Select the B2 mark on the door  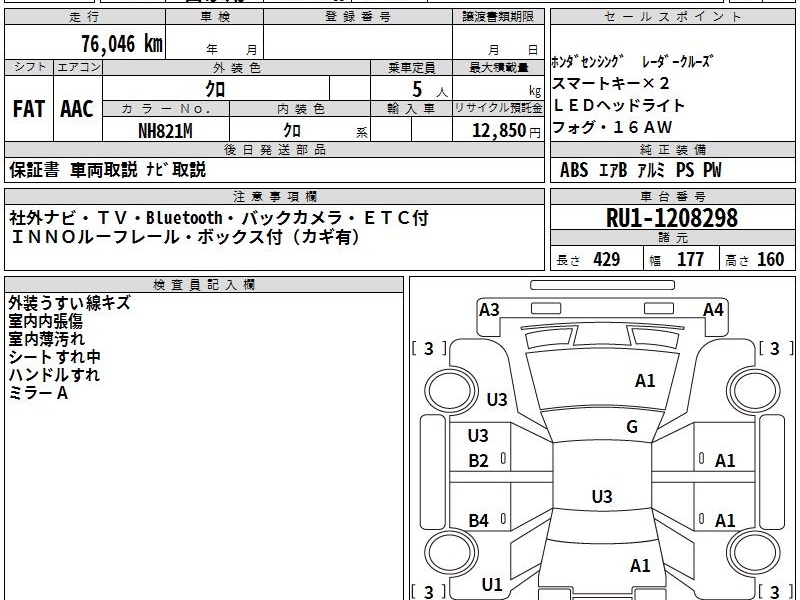(479, 461)
